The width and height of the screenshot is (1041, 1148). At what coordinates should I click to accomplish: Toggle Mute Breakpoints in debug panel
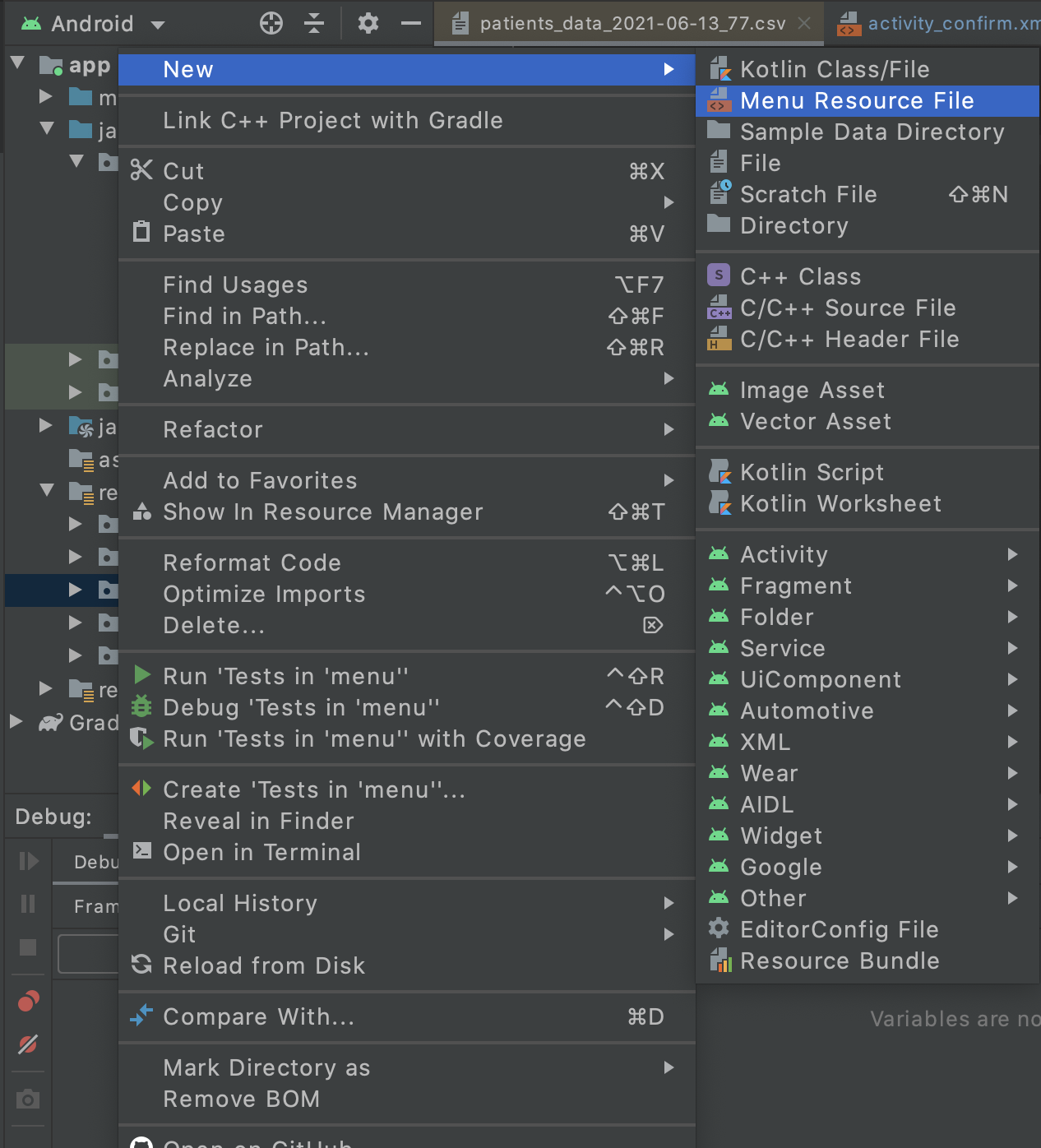tap(28, 1044)
